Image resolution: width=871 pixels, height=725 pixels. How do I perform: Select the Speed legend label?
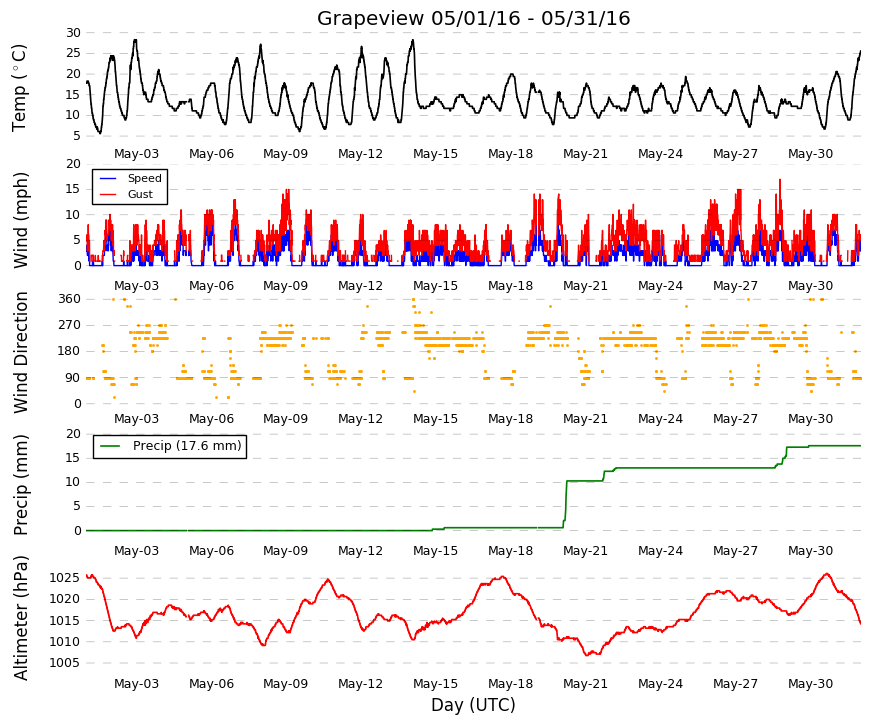(144, 178)
